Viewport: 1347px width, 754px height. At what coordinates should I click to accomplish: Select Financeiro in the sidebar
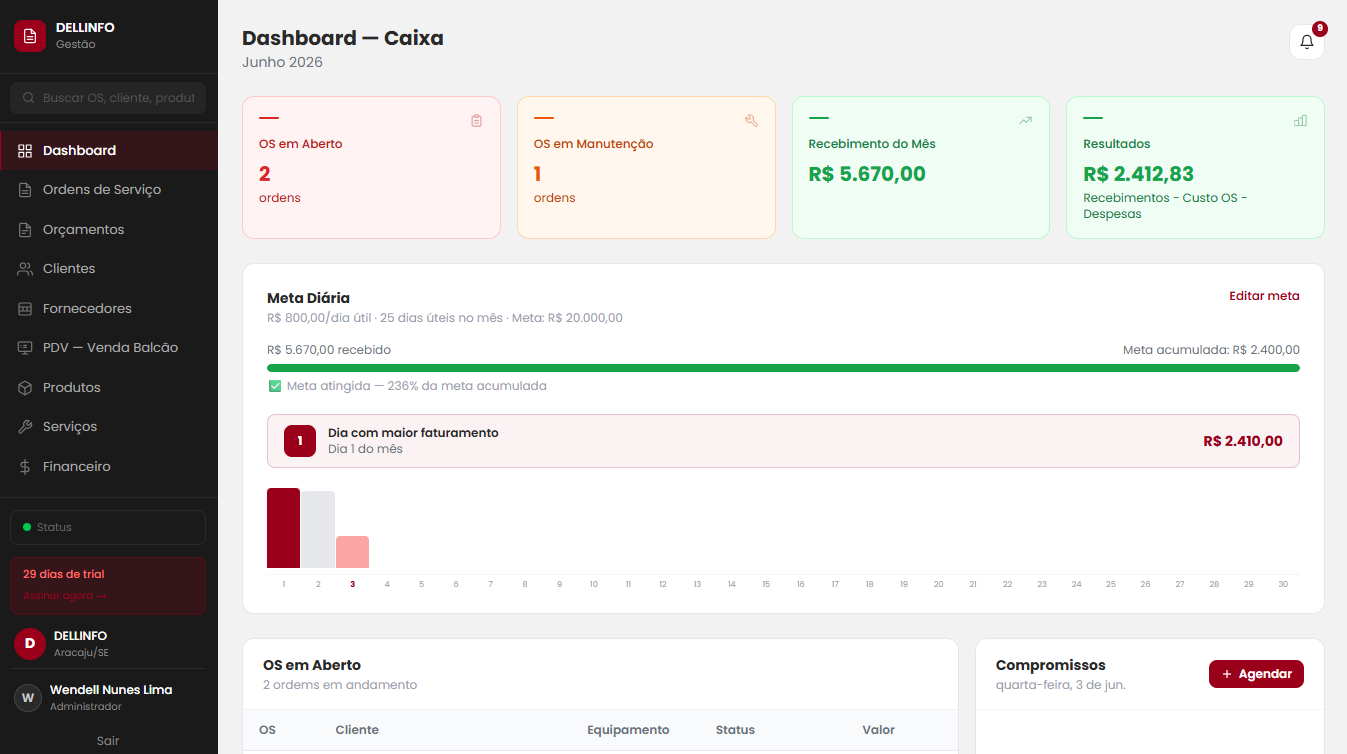109,467
